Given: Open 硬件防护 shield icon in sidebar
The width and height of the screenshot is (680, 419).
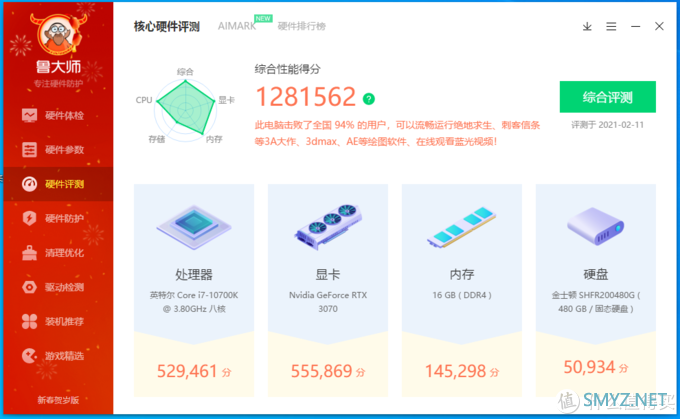Looking at the screenshot, I should [29, 218].
